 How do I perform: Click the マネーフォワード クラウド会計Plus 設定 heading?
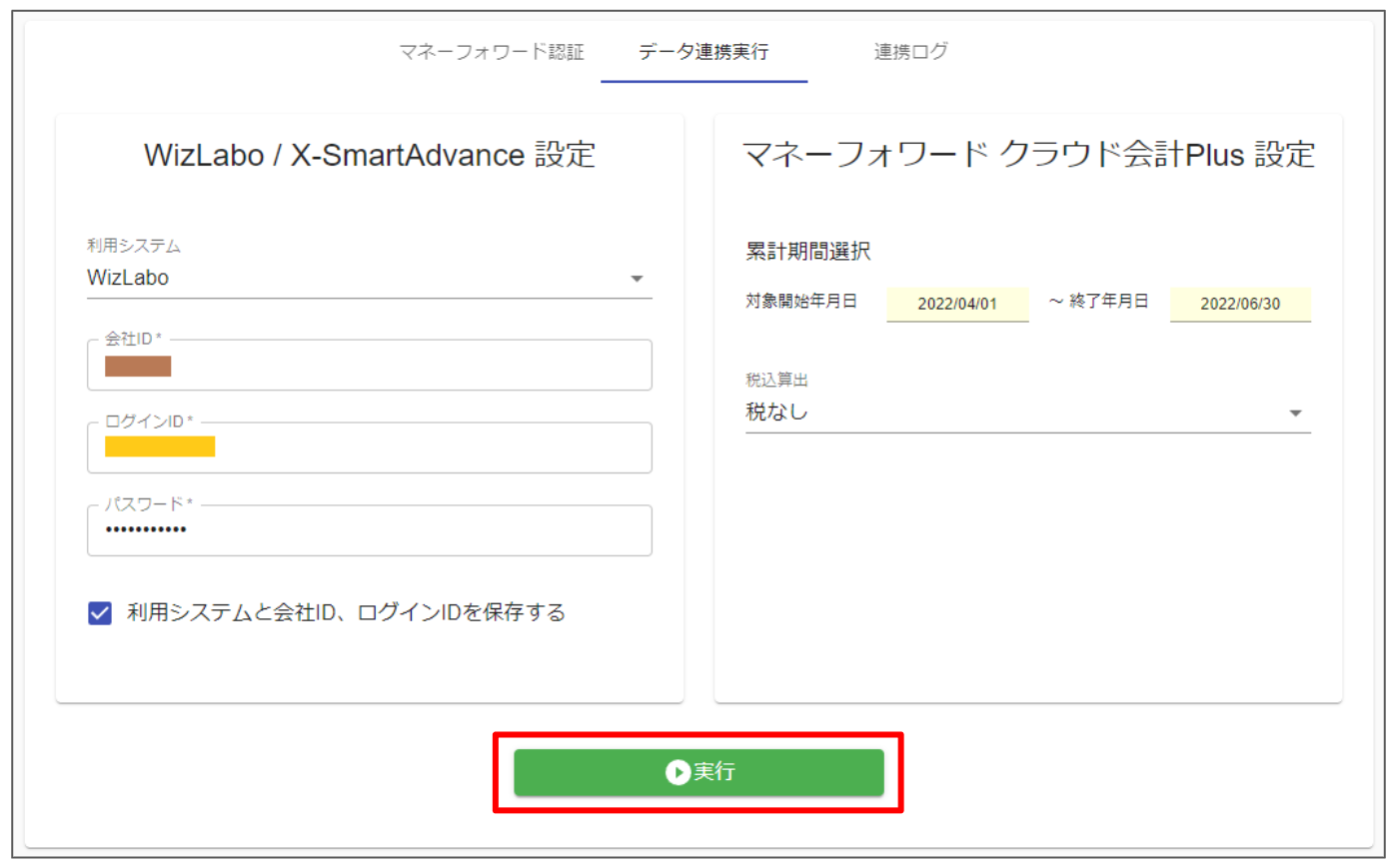pos(1028,155)
